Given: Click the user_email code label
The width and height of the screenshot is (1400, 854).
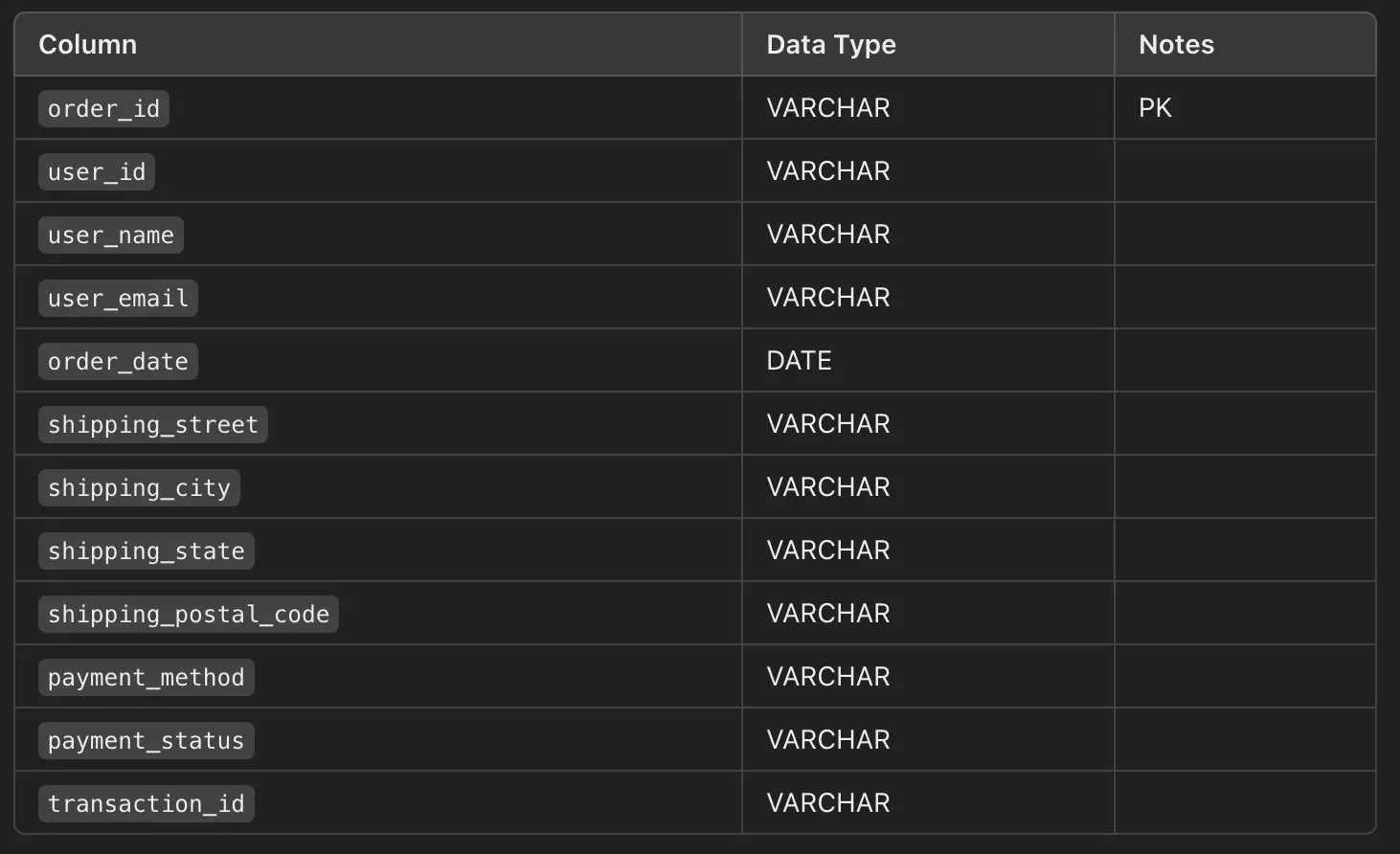Looking at the screenshot, I should tap(118, 299).
